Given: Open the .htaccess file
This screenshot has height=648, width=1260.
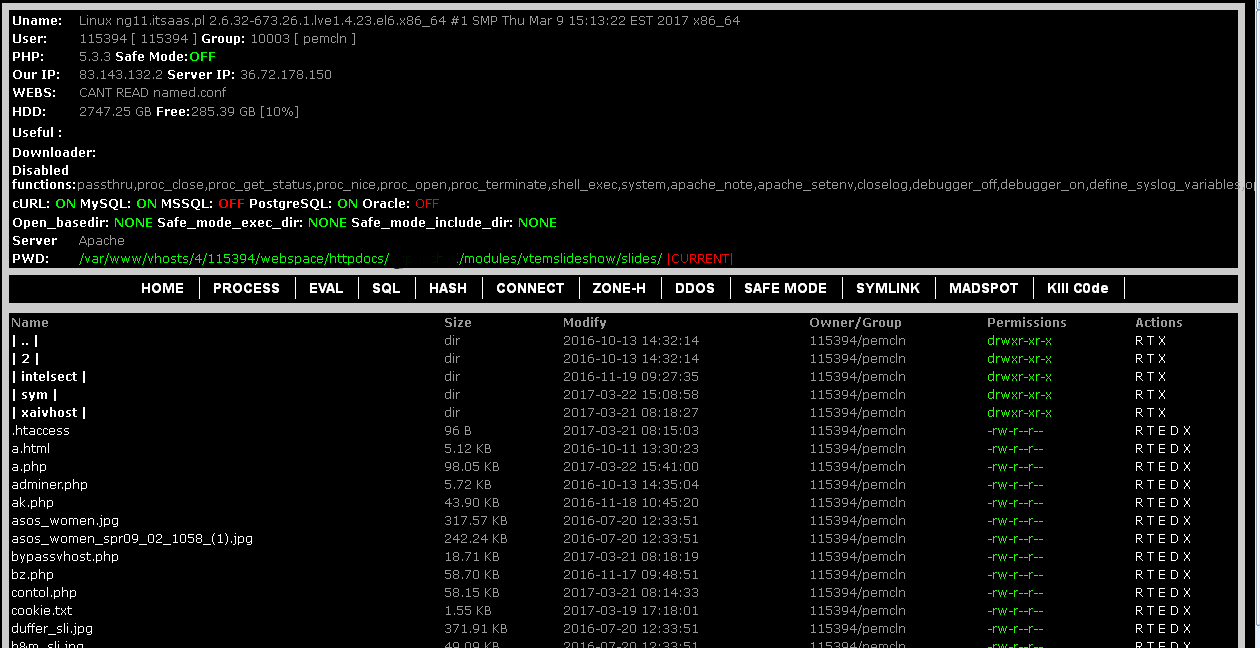Looking at the screenshot, I should tap(40, 430).
